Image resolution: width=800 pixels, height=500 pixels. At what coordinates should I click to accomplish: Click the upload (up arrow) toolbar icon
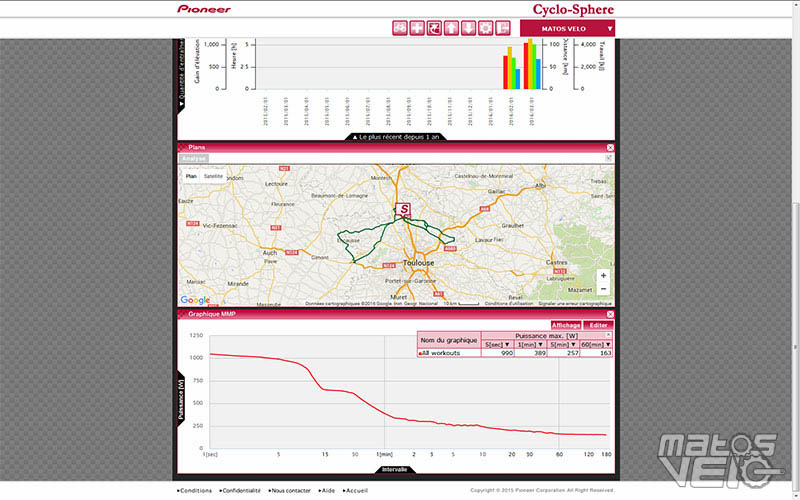click(x=452, y=28)
